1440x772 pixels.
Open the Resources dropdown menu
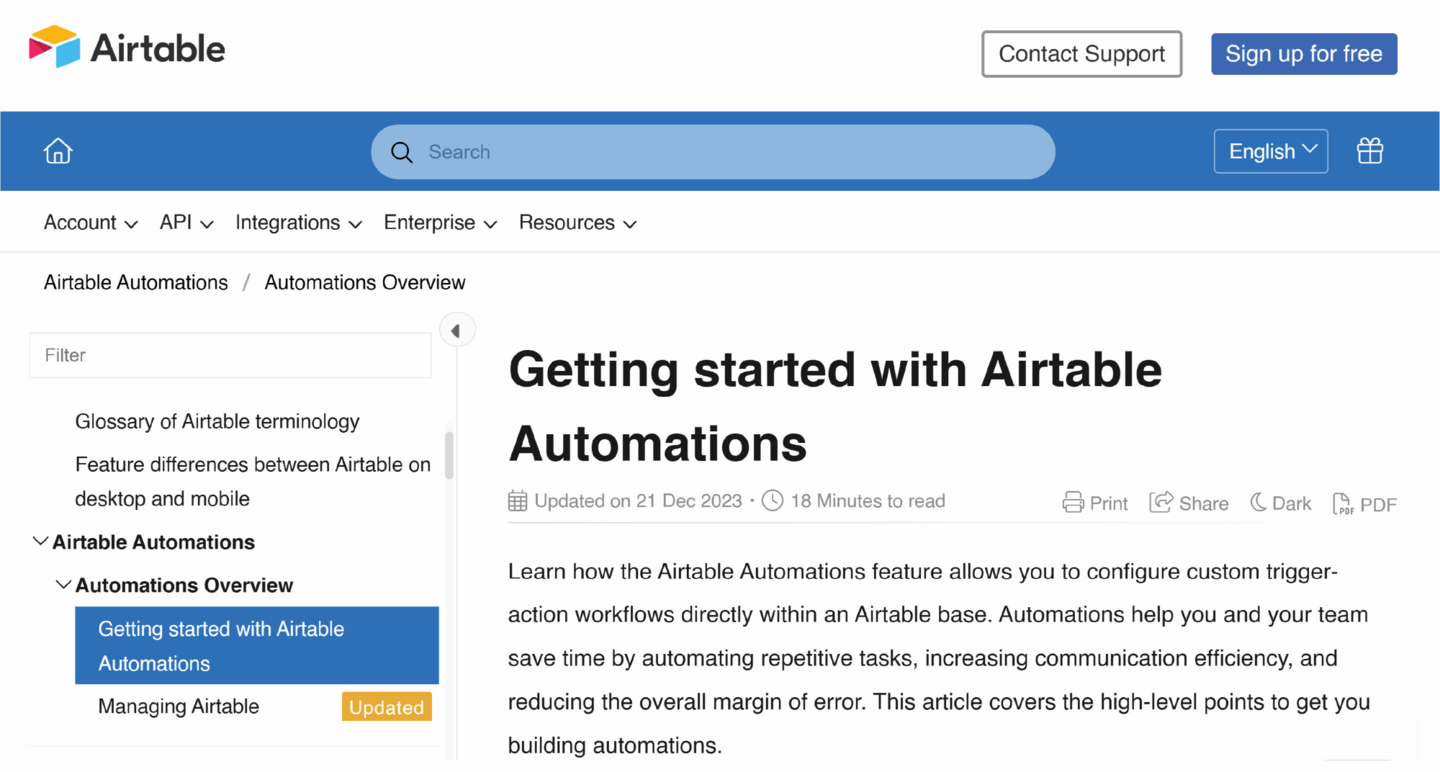(x=577, y=223)
